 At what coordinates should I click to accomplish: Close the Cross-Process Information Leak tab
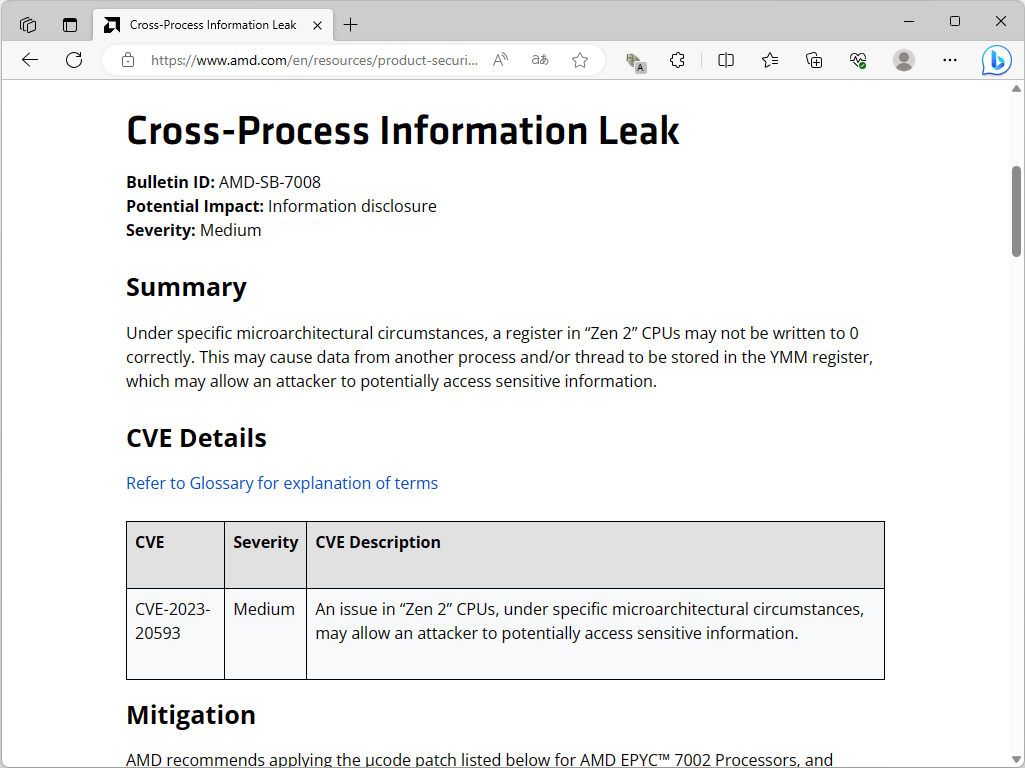tap(317, 25)
